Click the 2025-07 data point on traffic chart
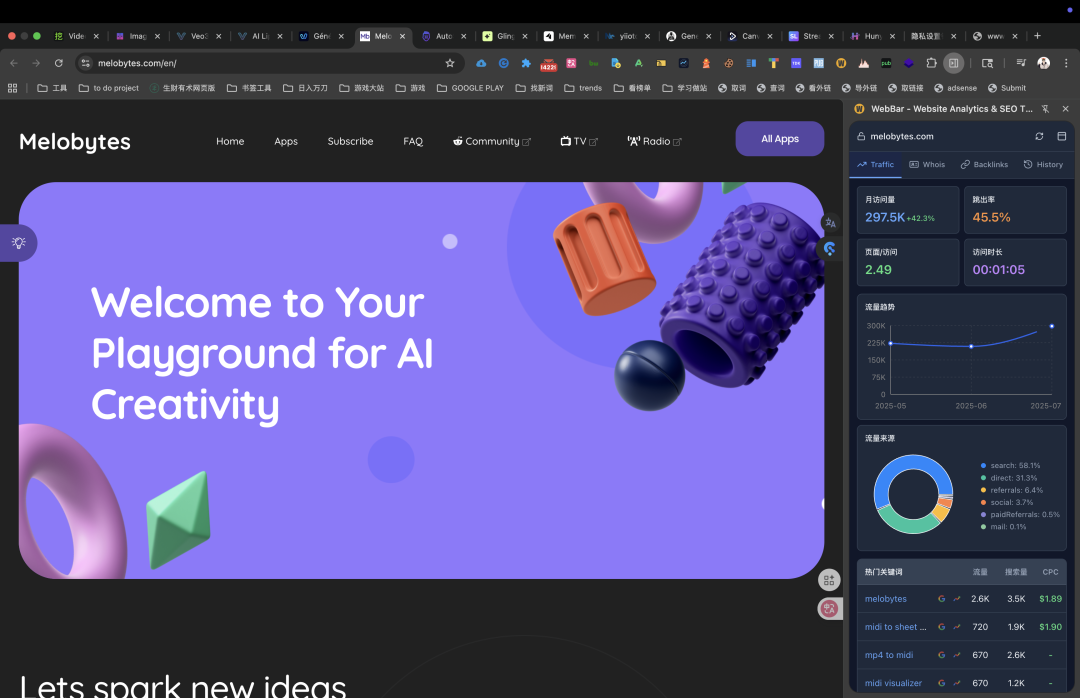Viewport: 1080px width, 698px height. (x=1052, y=326)
